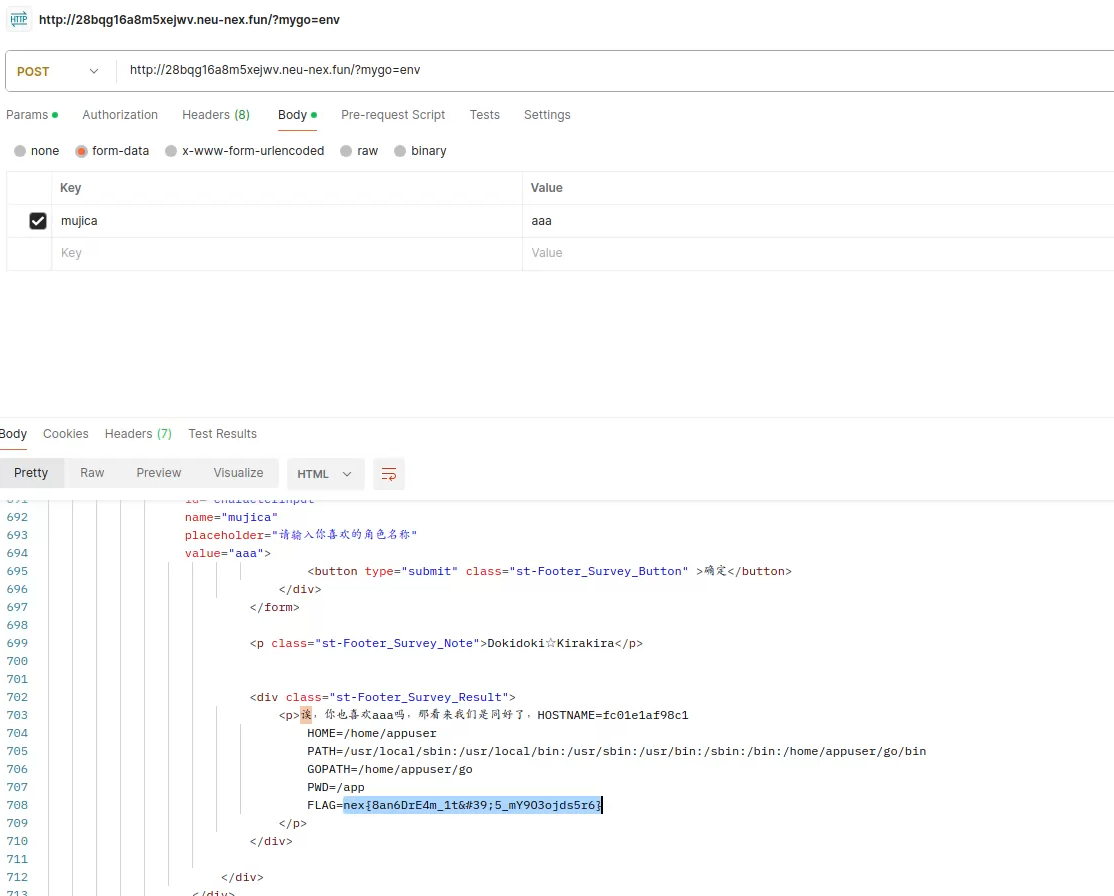
Task: Switch to Raw response view
Action: click(x=92, y=473)
